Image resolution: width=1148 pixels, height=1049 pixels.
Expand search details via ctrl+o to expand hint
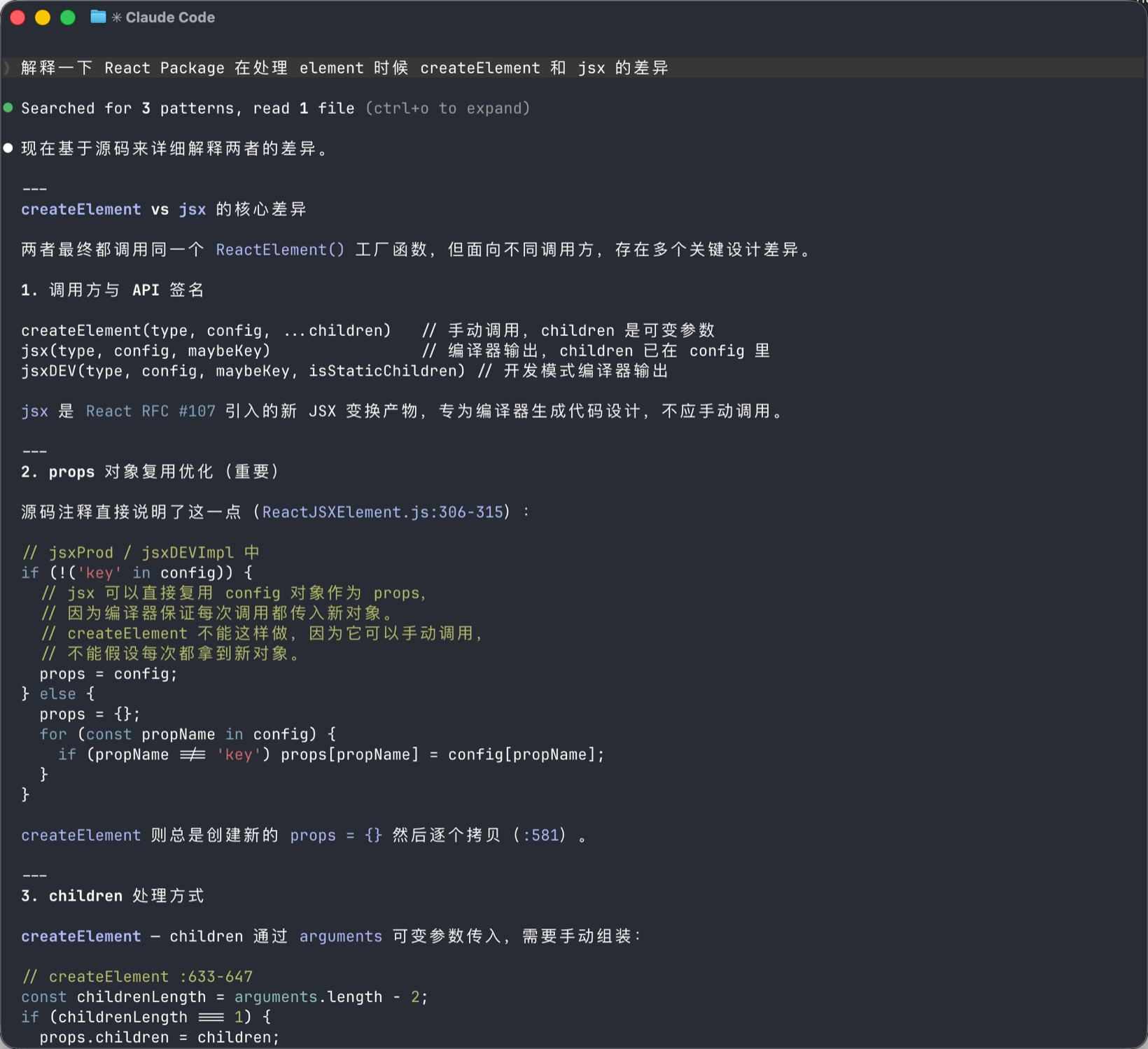click(447, 108)
